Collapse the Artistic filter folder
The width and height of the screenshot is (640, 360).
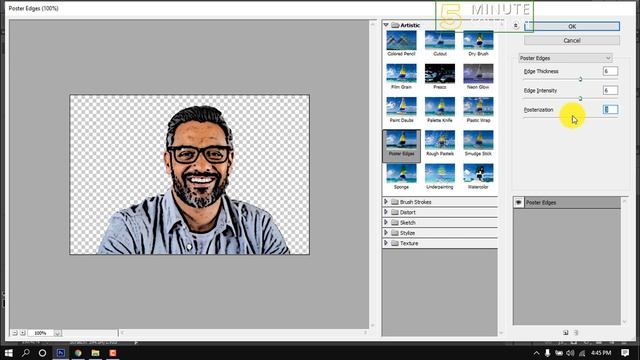coord(386,25)
